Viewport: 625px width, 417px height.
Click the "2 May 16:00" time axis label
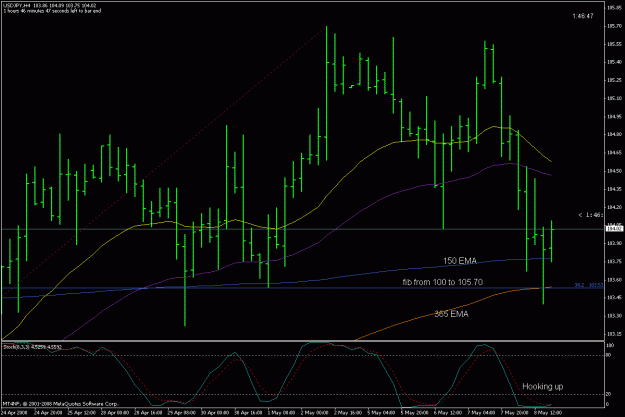click(348, 413)
